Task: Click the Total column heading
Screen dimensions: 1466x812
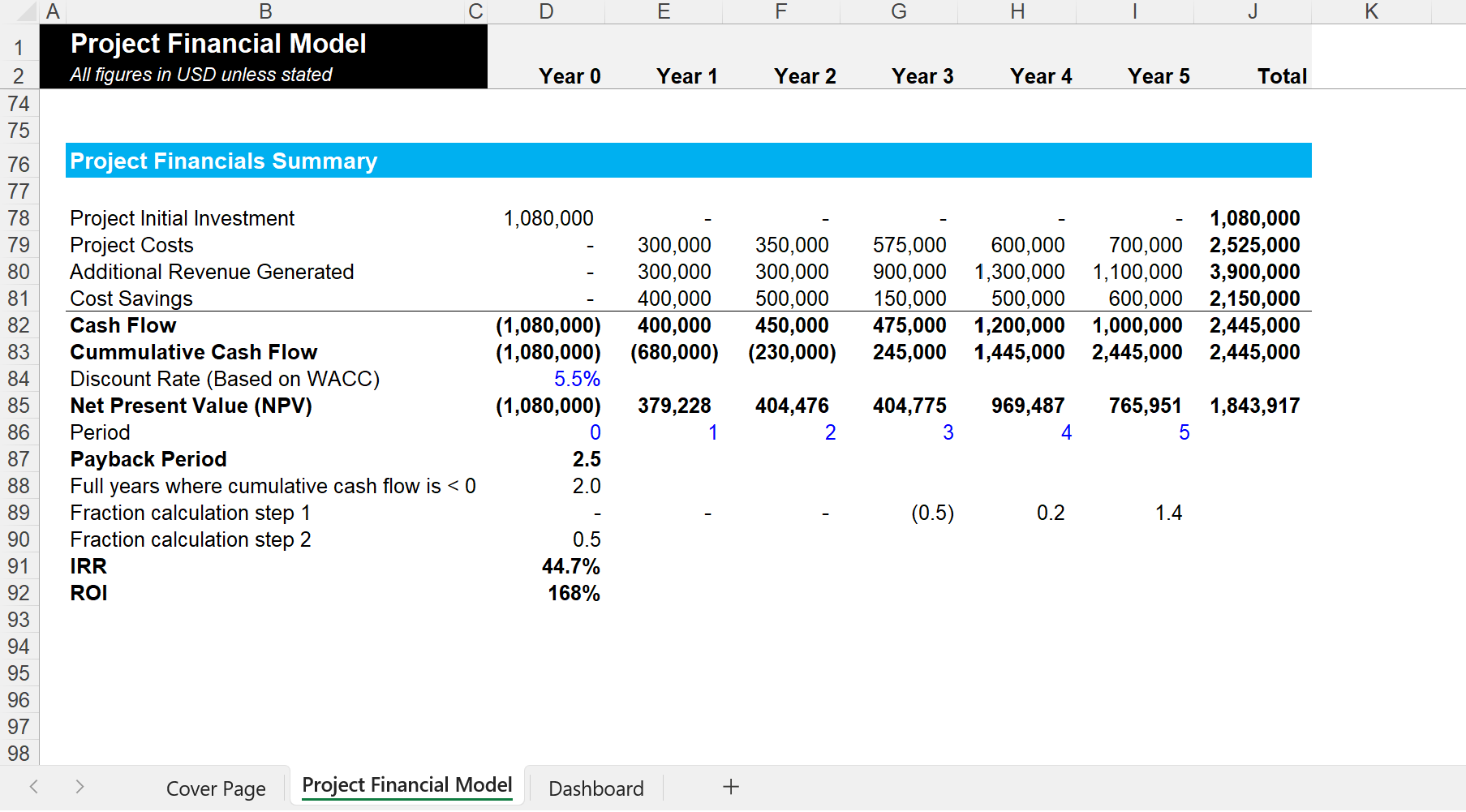Action: [x=1282, y=76]
